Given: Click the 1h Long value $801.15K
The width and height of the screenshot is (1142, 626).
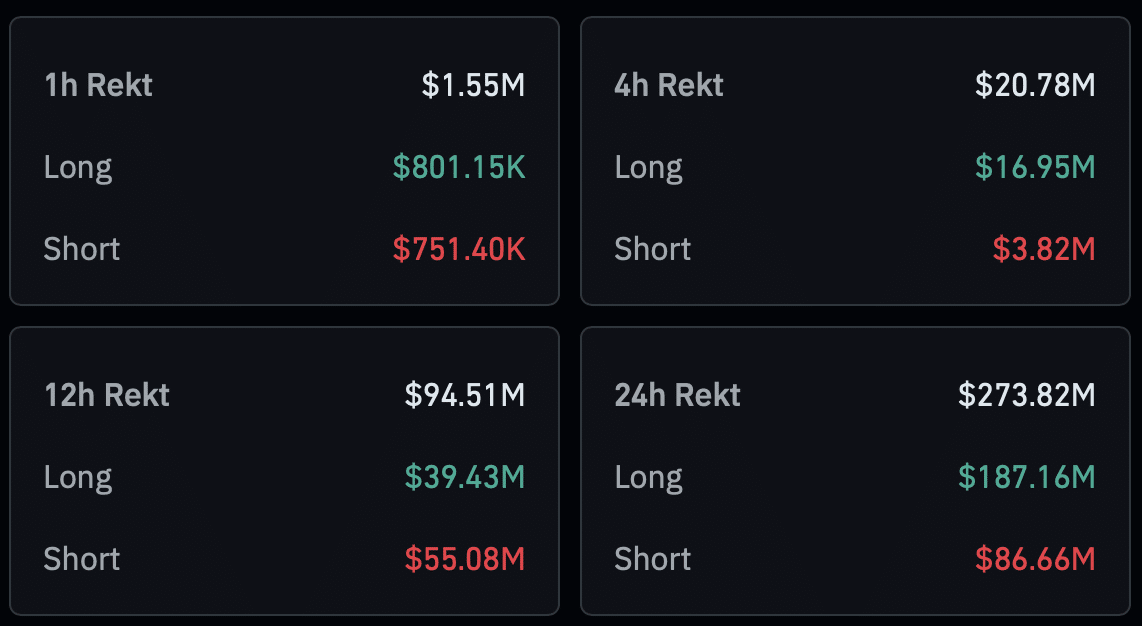Looking at the screenshot, I should click(x=459, y=167).
